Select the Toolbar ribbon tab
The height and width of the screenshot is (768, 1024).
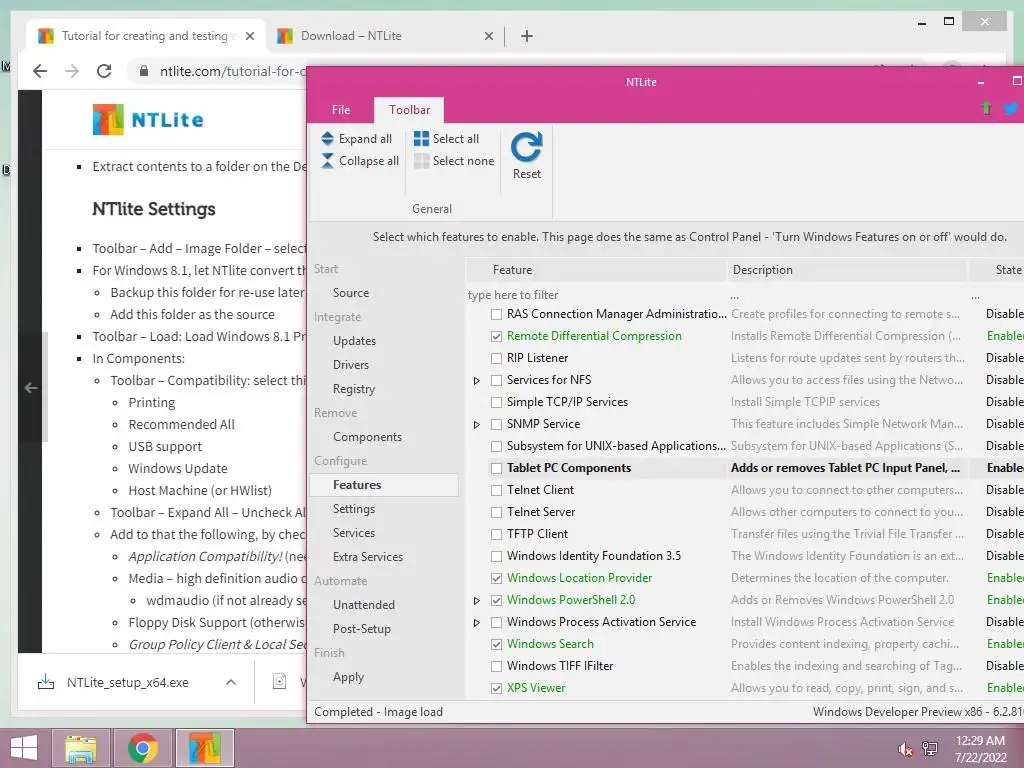(409, 110)
